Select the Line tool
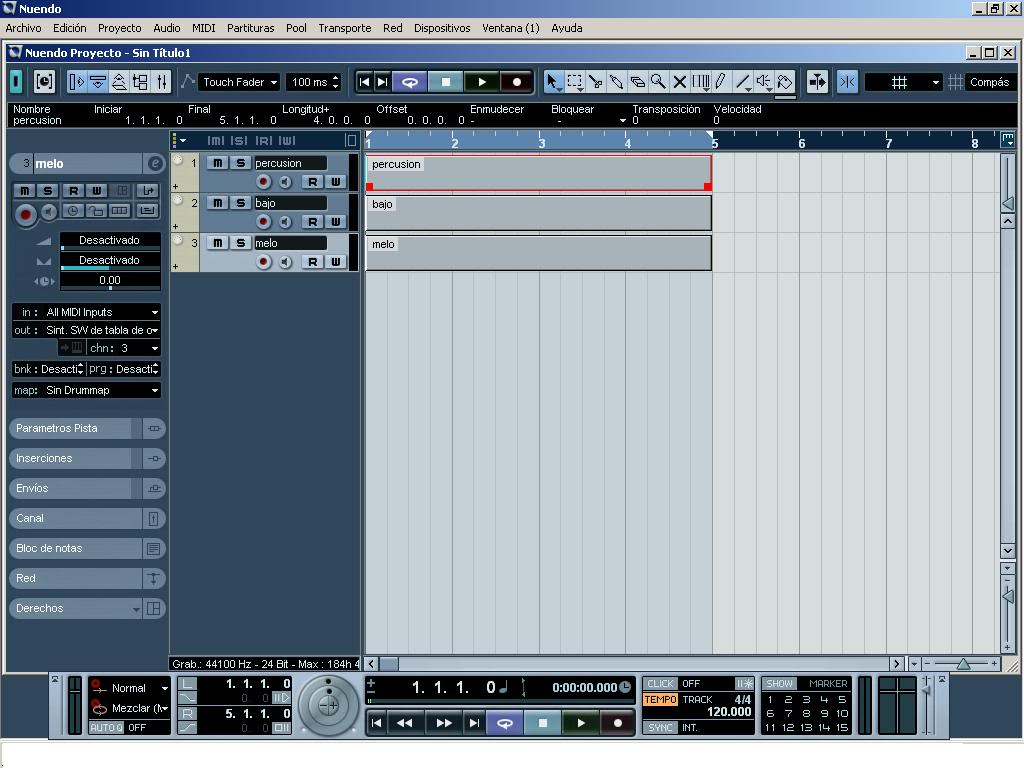1024x768 pixels. point(743,82)
